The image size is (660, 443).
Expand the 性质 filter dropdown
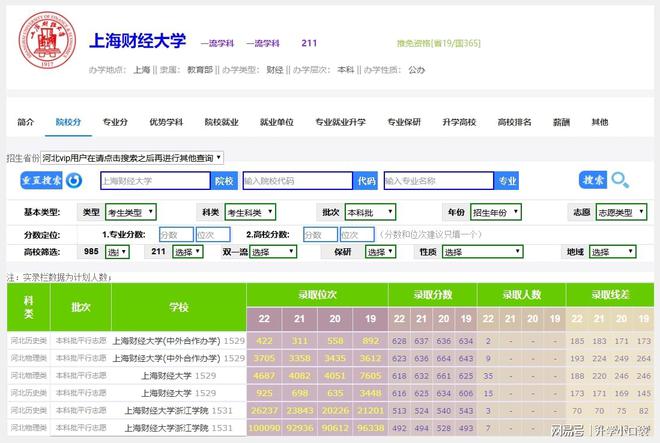tap(482, 252)
